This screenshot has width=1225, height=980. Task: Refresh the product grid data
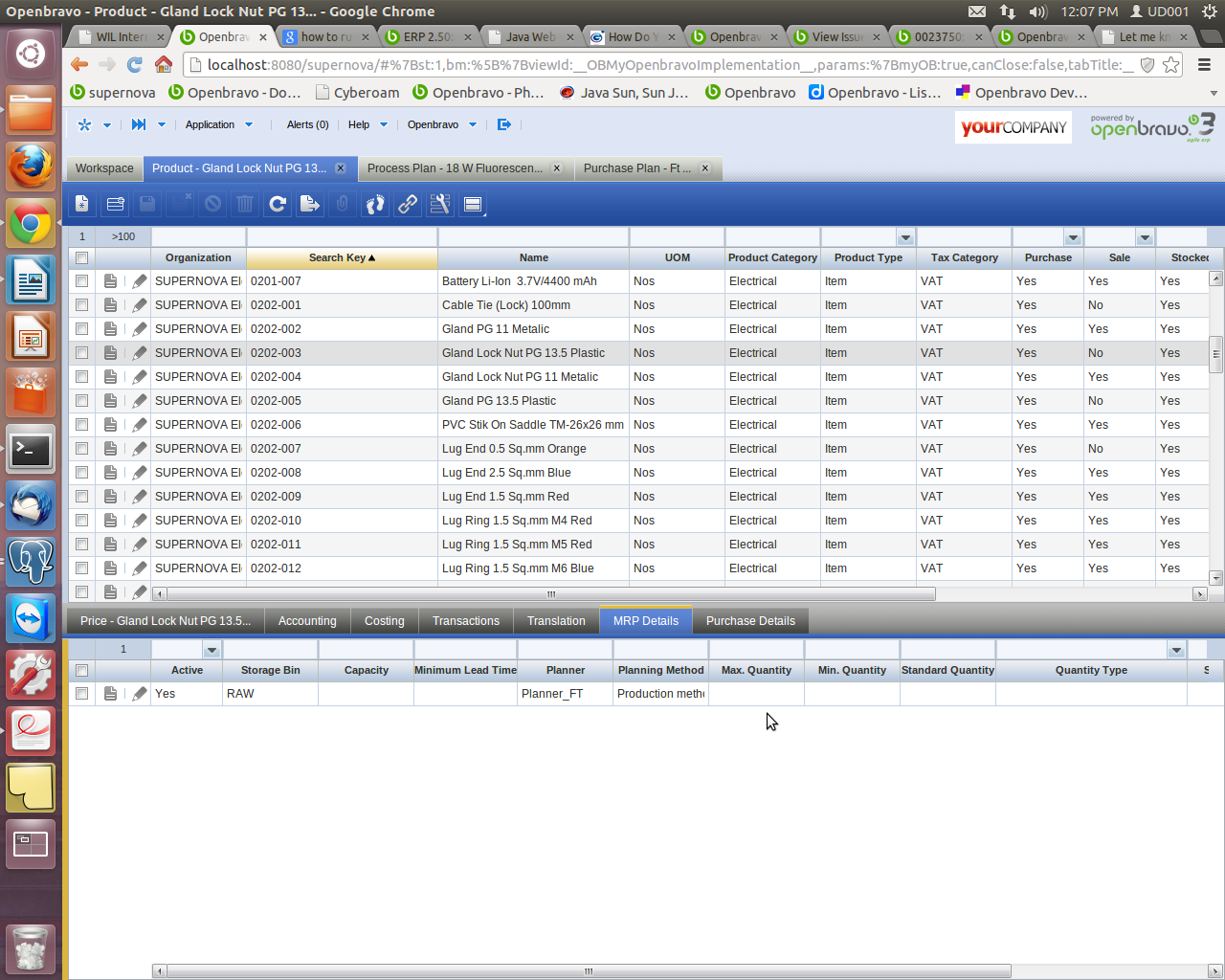[278, 204]
